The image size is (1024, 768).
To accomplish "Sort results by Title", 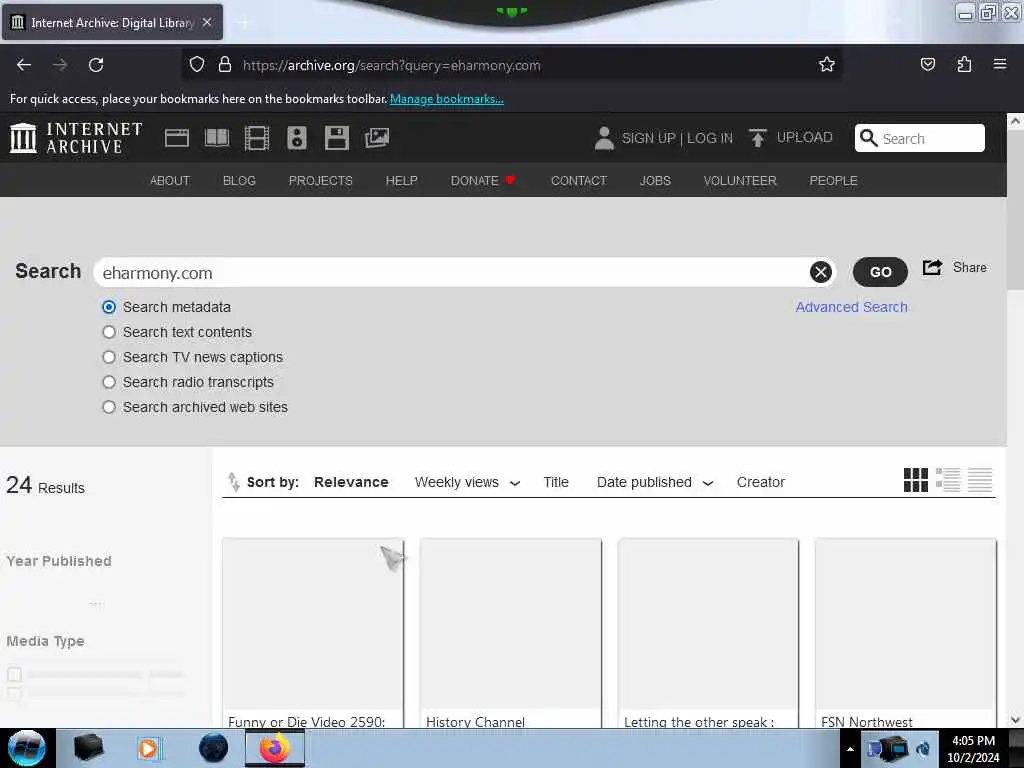I will pyautogui.click(x=556, y=482).
